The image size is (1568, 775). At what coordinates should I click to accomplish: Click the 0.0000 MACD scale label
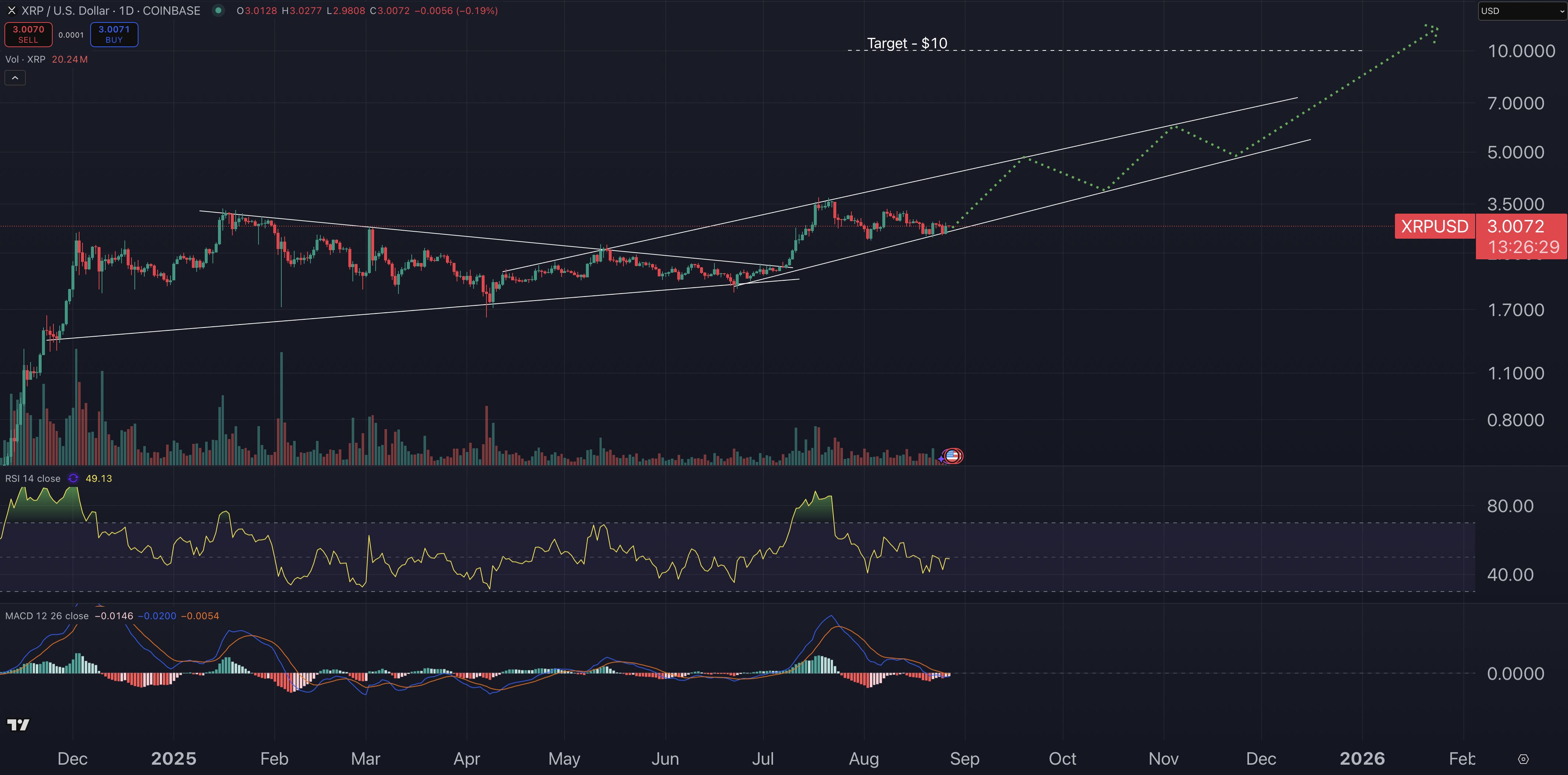coord(1515,673)
